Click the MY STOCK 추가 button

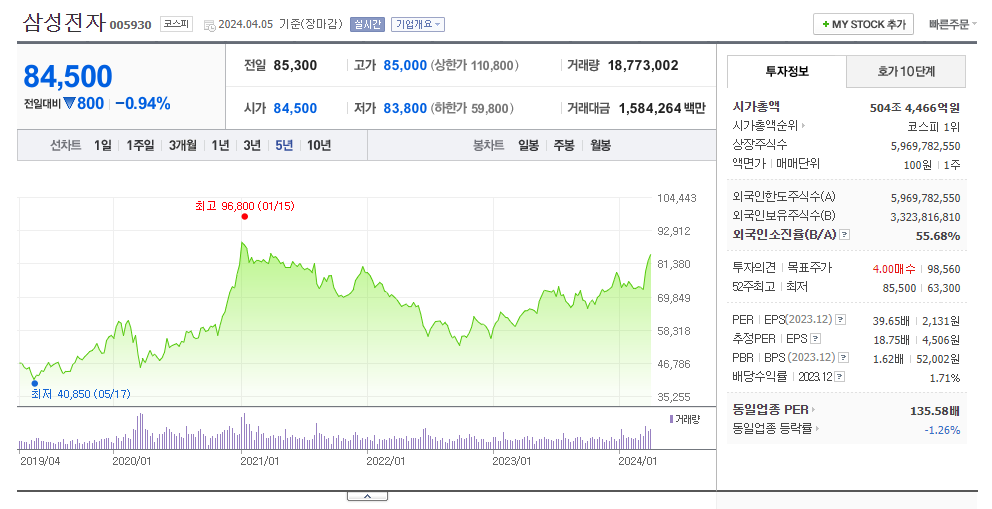click(864, 24)
